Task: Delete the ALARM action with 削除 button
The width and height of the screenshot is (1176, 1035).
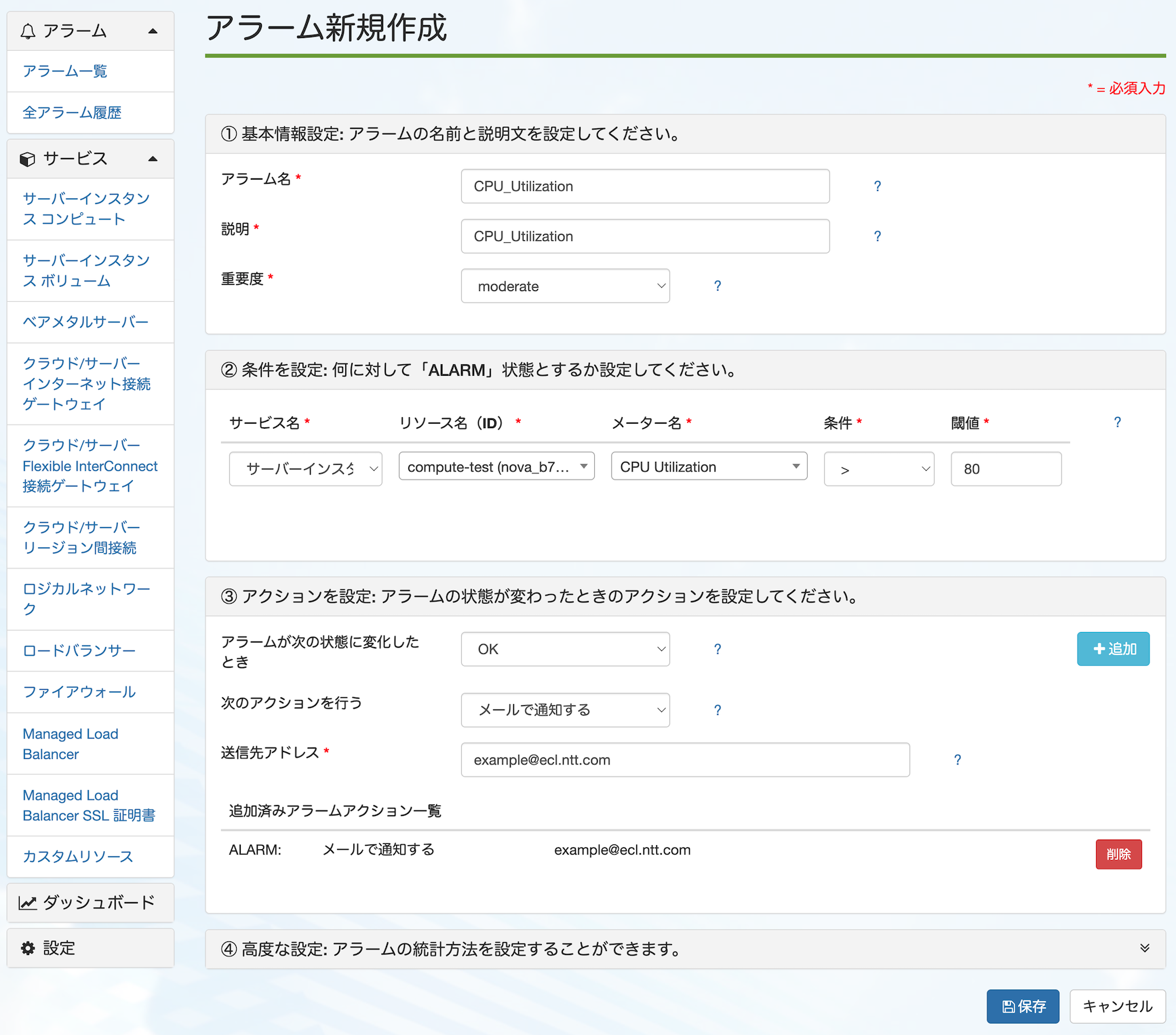Action: pyautogui.click(x=1118, y=855)
